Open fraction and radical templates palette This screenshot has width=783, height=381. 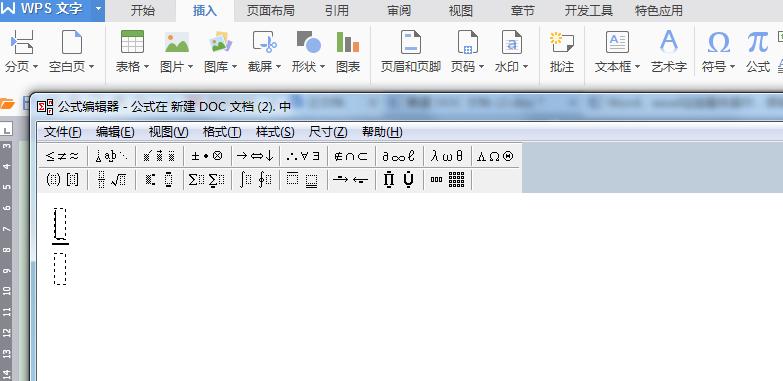[111, 180]
